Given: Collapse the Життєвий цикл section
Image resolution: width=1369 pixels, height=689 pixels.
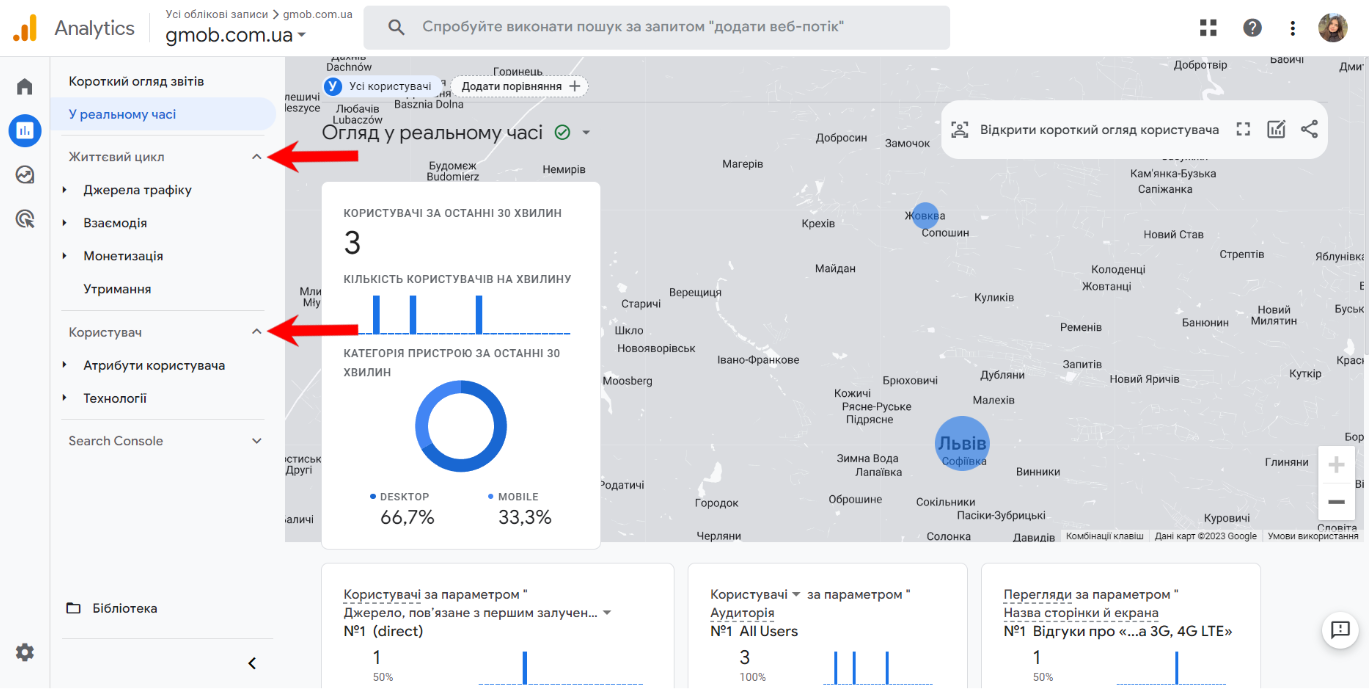Looking at the screenshot, I should click(258, 156).
